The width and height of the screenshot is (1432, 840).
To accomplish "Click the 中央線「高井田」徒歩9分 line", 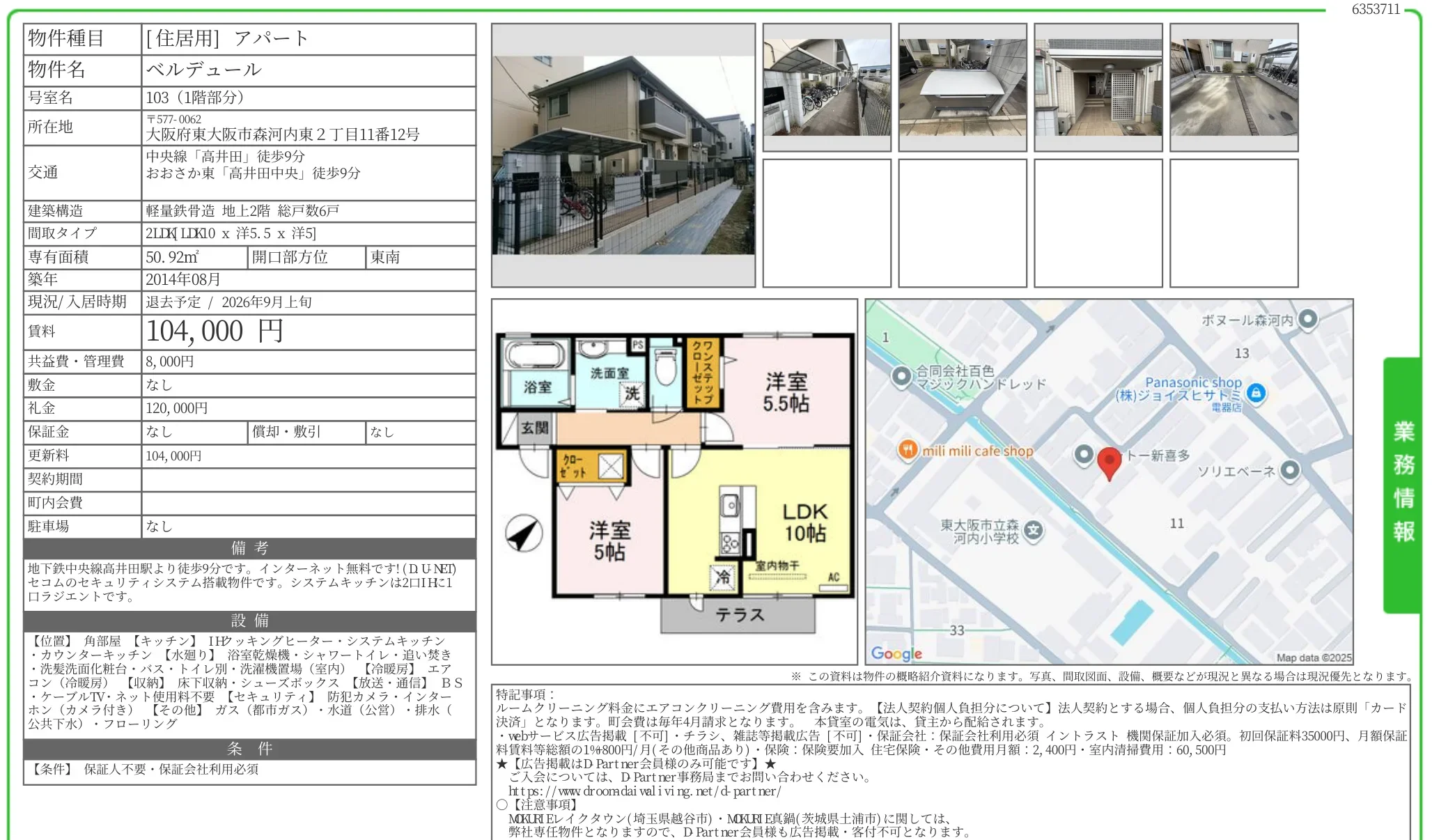I will tap(225, 156).
